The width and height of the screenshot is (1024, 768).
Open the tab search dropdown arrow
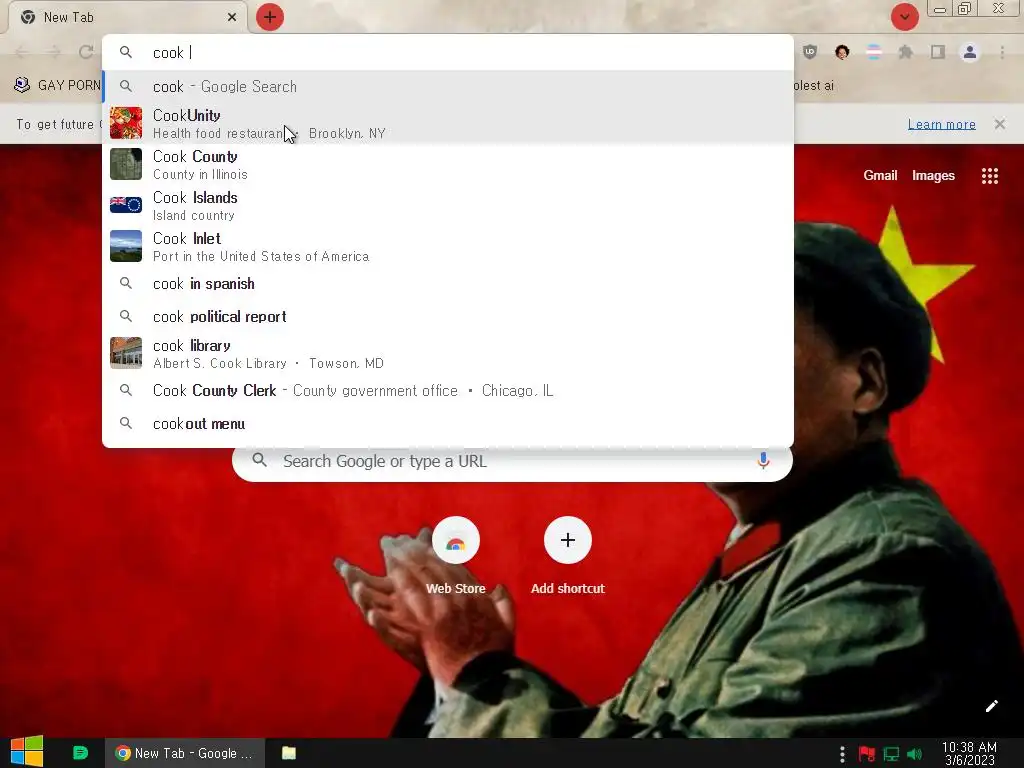[x=904, y=17]
